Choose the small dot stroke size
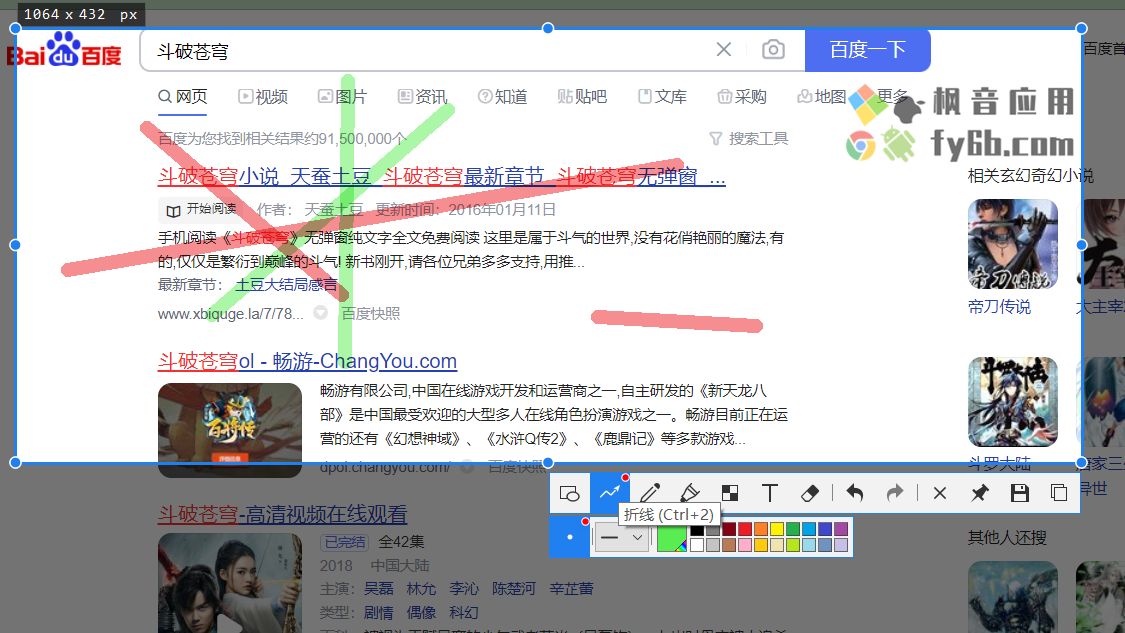 570,537
